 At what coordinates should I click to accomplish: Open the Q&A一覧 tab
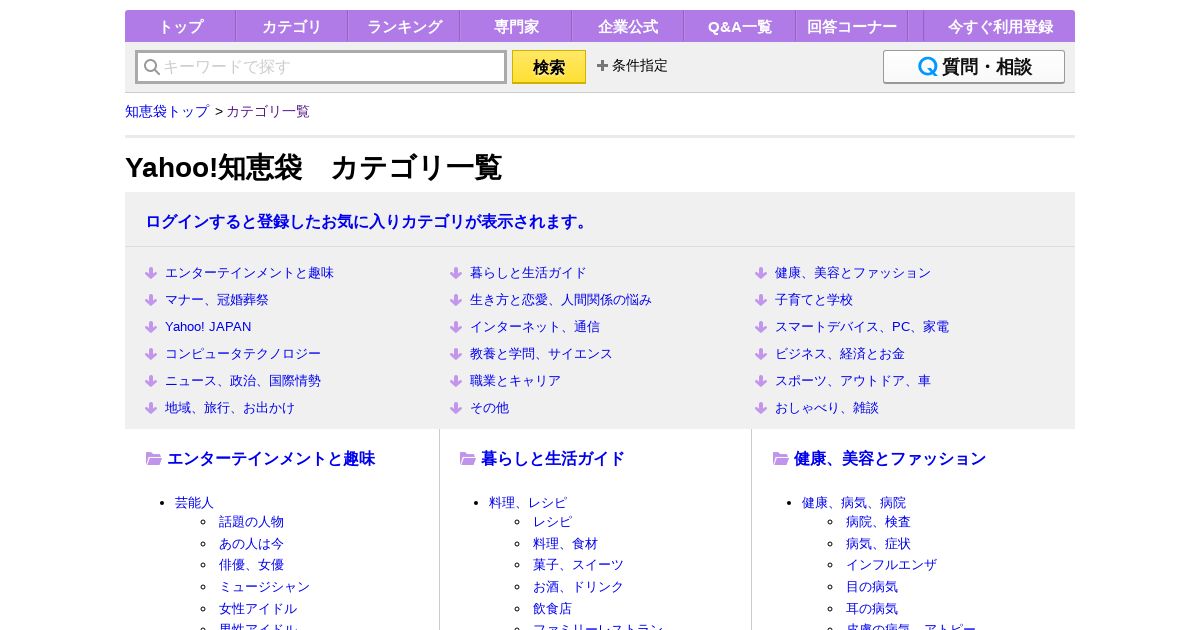point(740,27)
